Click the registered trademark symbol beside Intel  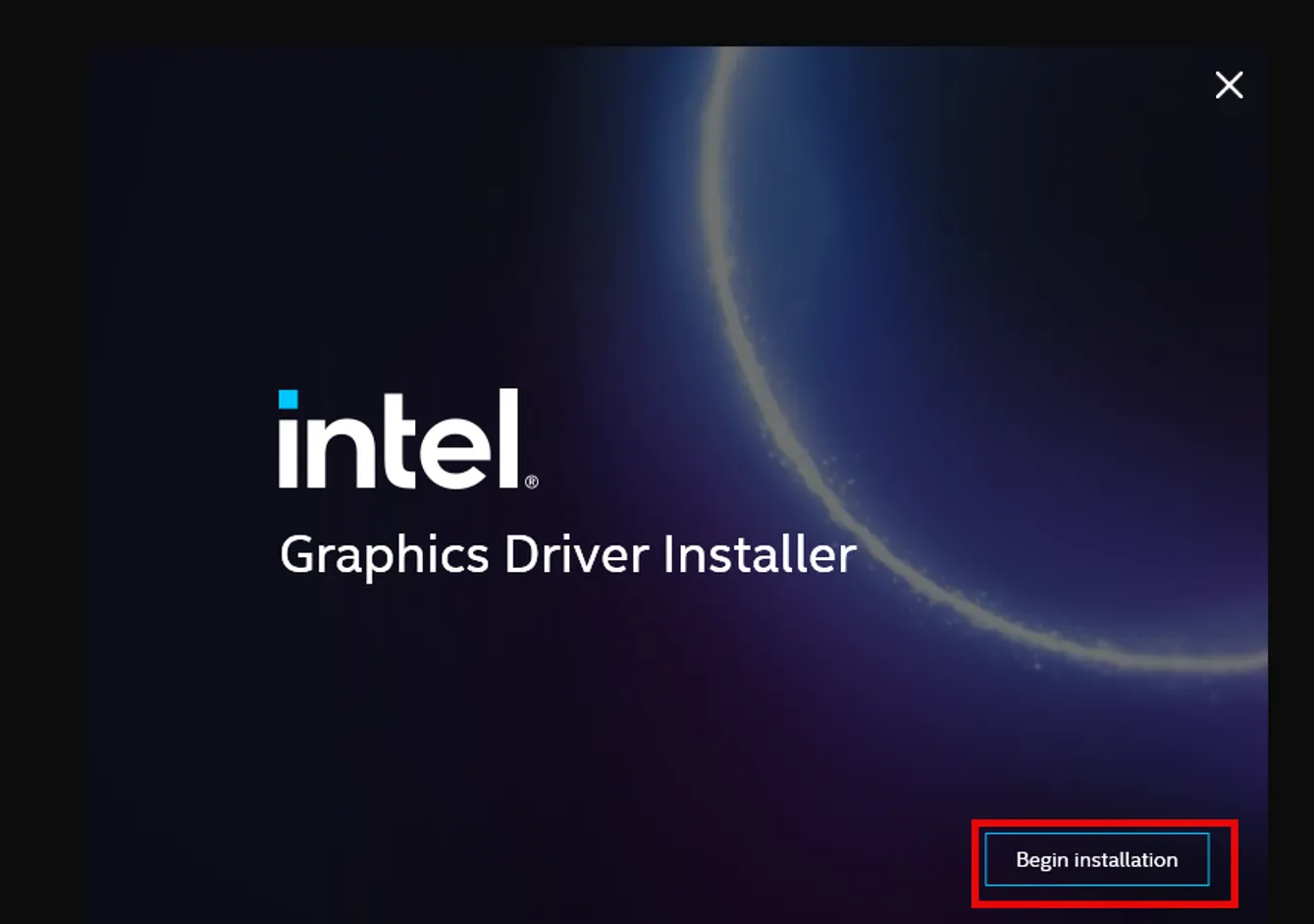531,480
